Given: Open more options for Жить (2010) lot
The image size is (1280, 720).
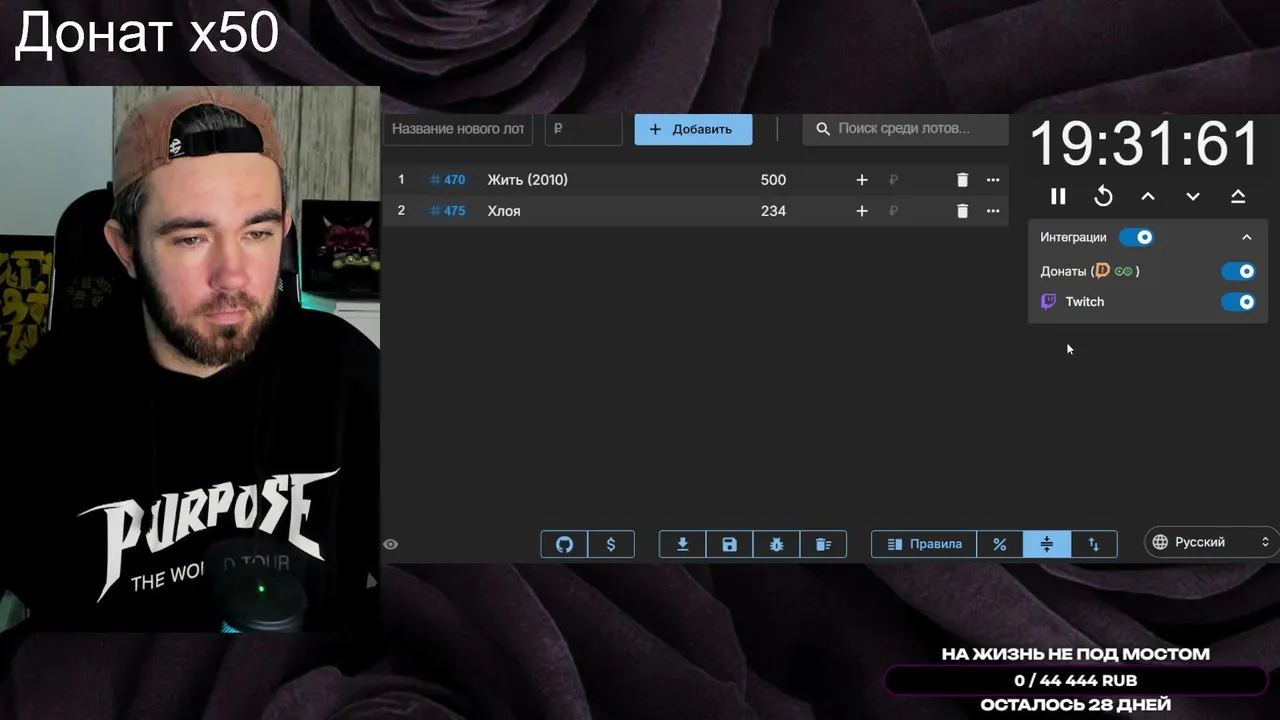Looking at the screenshot, I should 993,180.
